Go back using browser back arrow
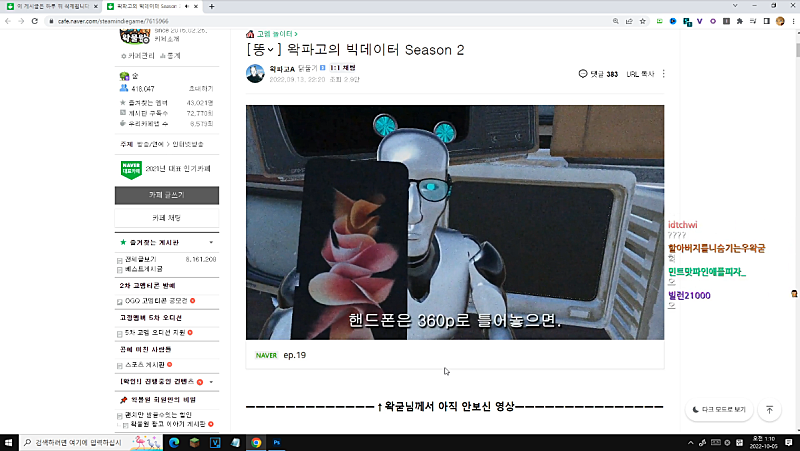 tap(8, 21)
